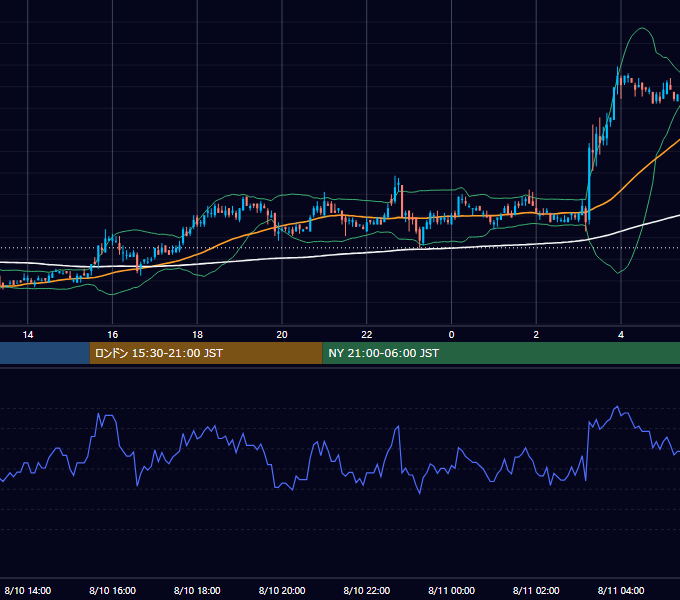Click the NY 21:00-06:00 JST session bar
This screenshot has width=680, height=600.
click(x=501, y=353)
